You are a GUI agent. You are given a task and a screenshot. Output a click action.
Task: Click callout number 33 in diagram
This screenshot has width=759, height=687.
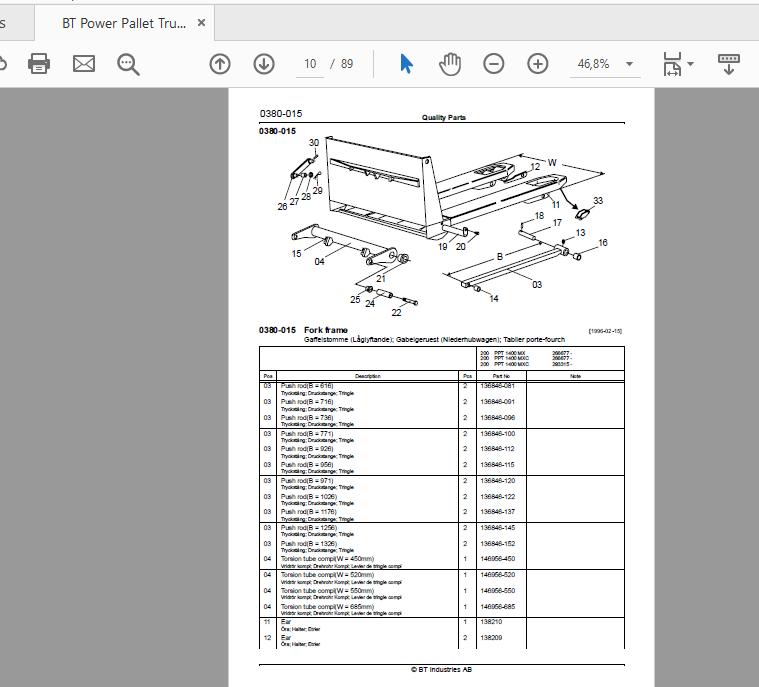click(598, 200)
